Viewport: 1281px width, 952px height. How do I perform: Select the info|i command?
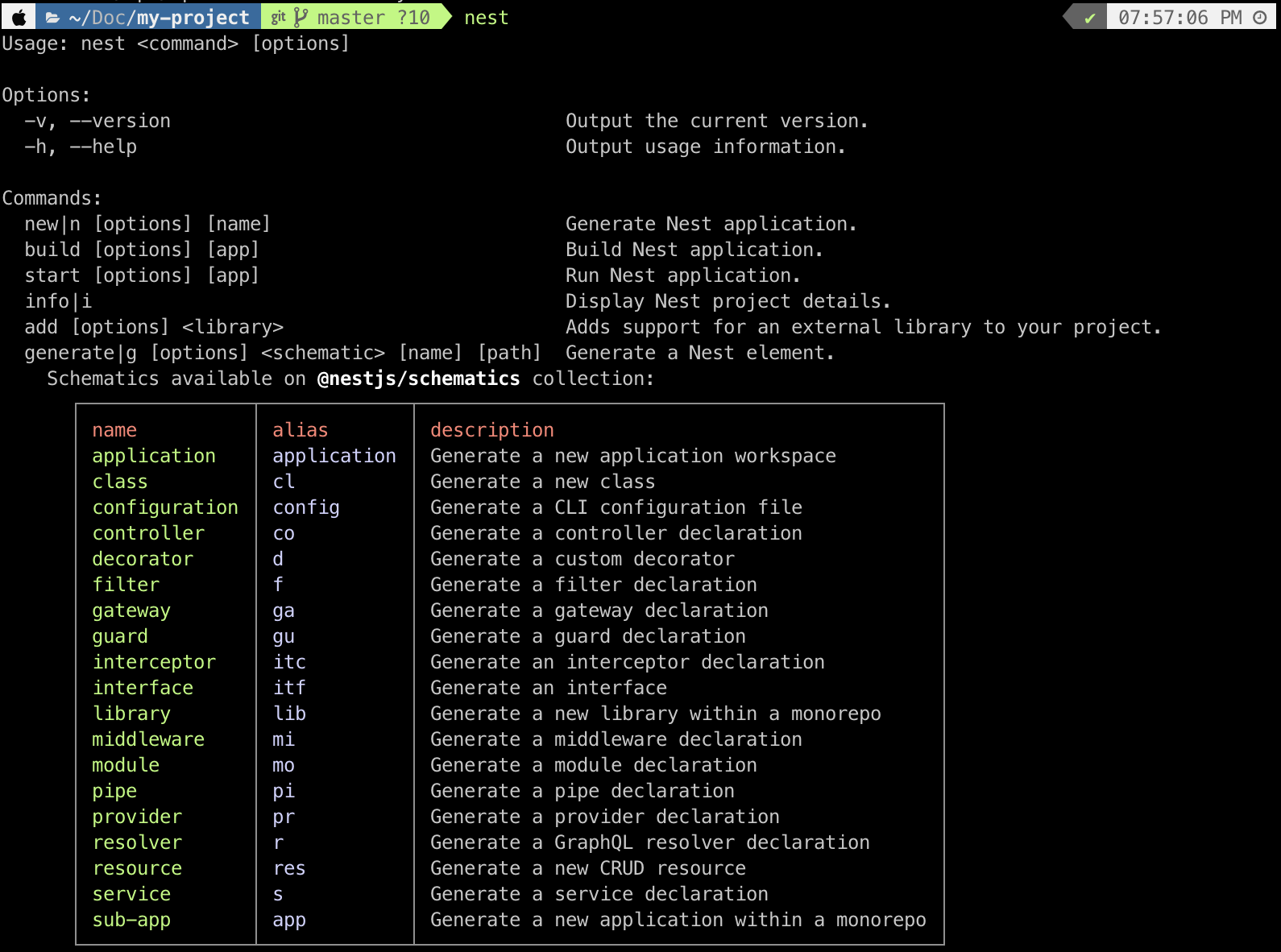coord(58,301)
